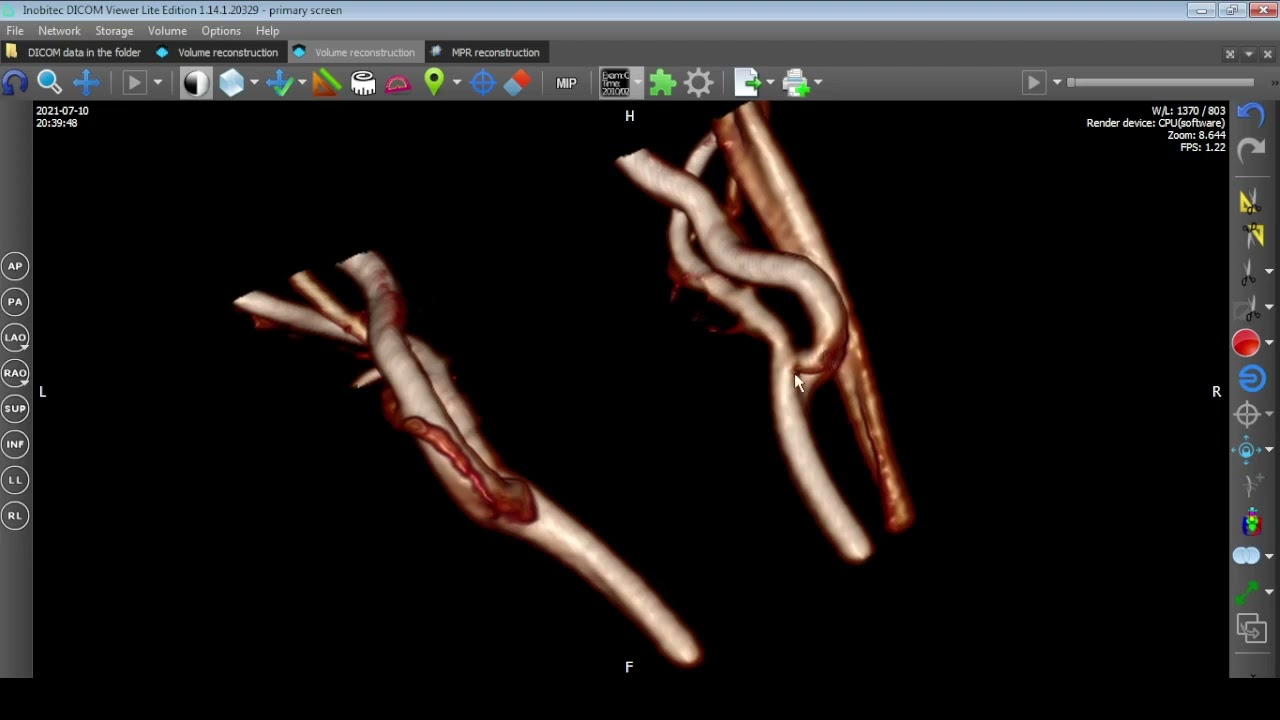Expand the printer dropdown arrow

[x=818, y=83]
